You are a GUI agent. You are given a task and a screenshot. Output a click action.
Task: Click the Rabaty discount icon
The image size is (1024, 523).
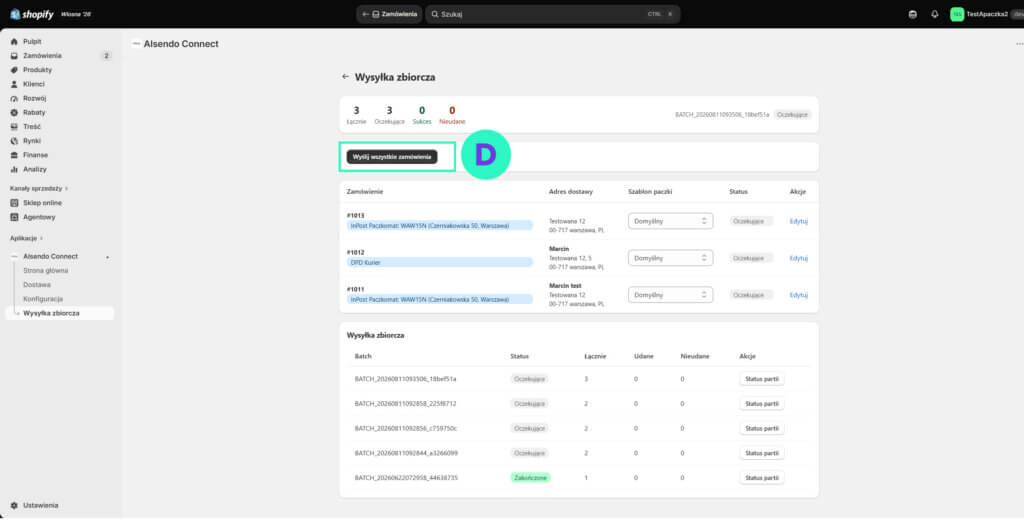(14, 113)
